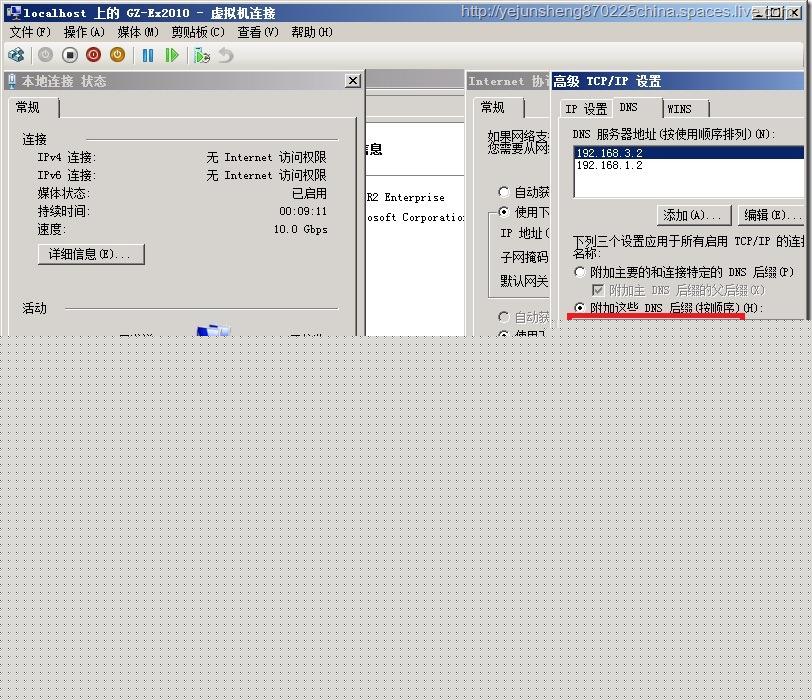Toggle 附加主 DNS 后缀的父后缀 checkbox
The height and width of the screenshot is (700, 812).
598,289
